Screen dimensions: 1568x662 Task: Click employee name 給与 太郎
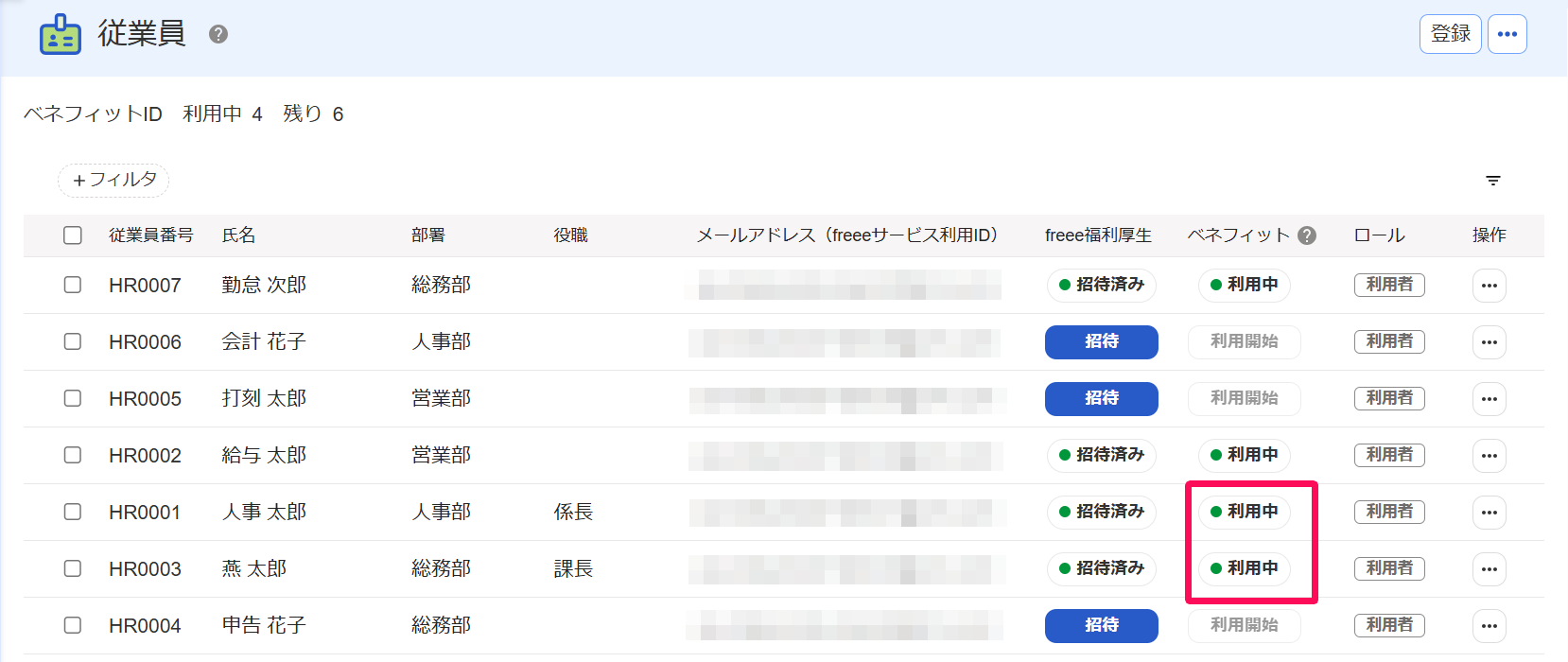point(264,455)
